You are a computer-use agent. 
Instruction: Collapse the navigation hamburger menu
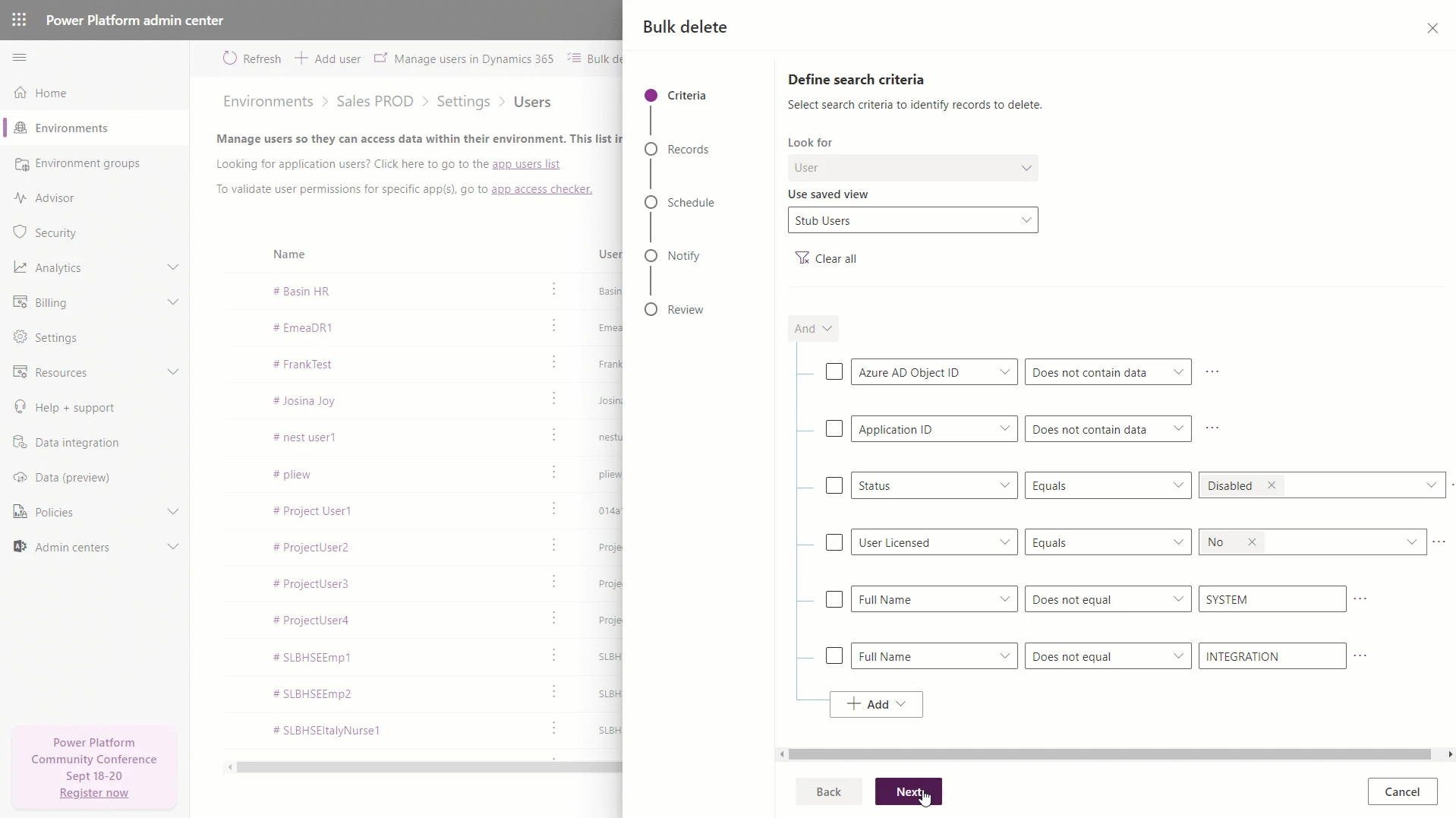coord(20,58)
